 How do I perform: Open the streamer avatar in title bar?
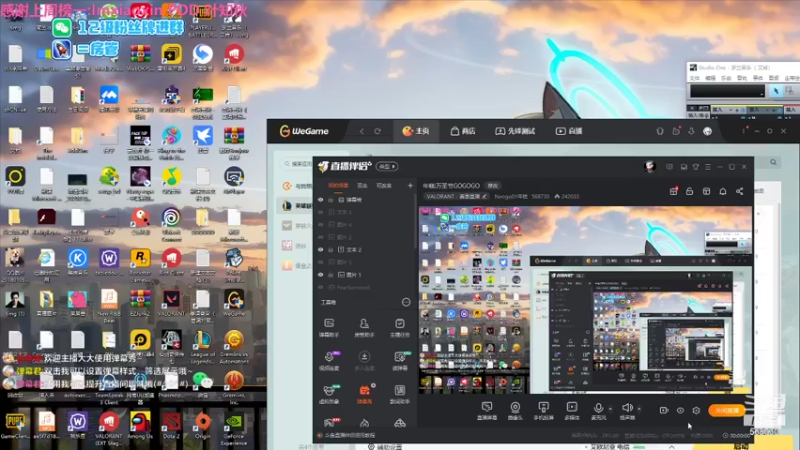point(650,166)
